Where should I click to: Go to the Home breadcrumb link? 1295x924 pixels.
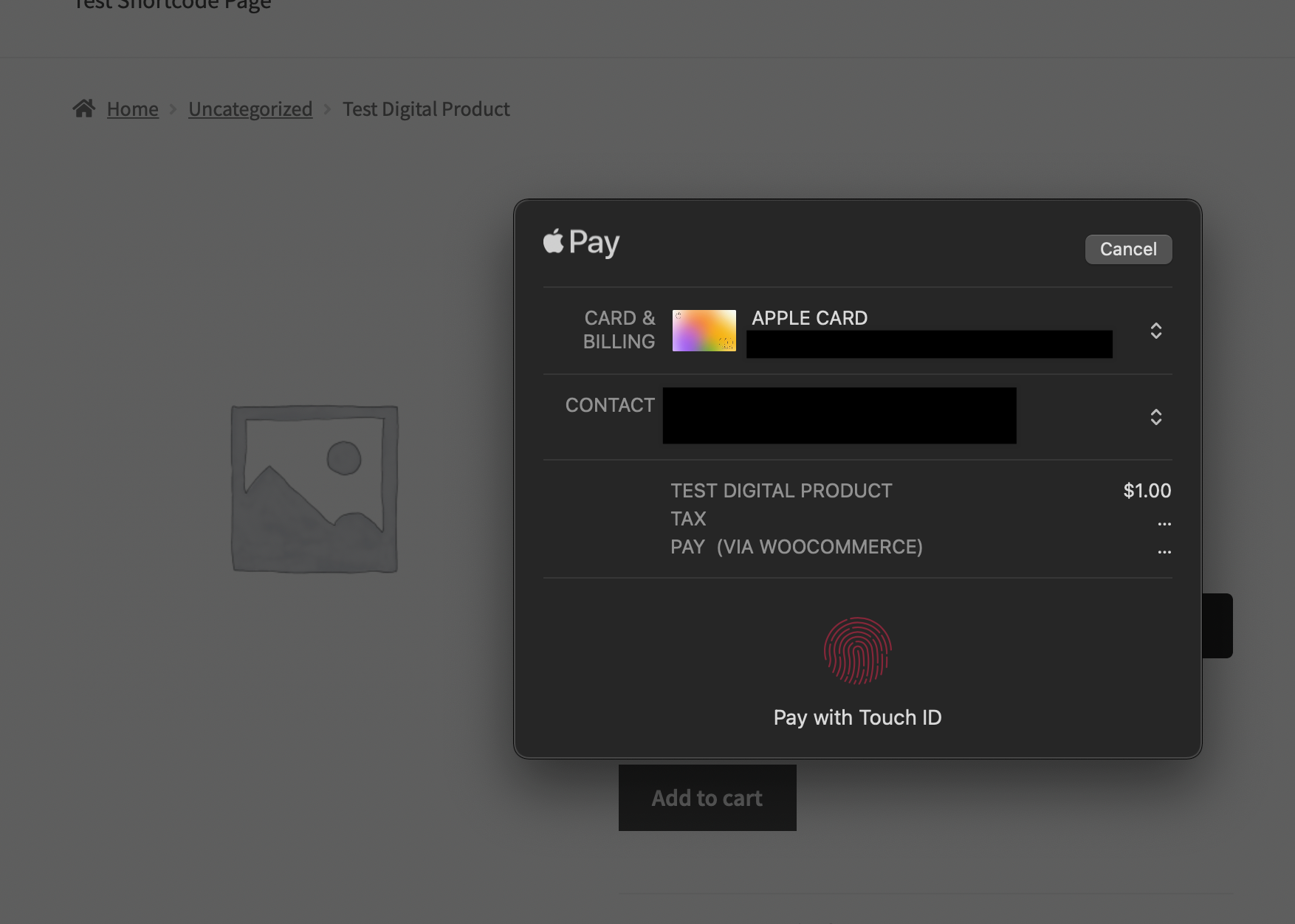pyautogui.click(x=133, y=109)
